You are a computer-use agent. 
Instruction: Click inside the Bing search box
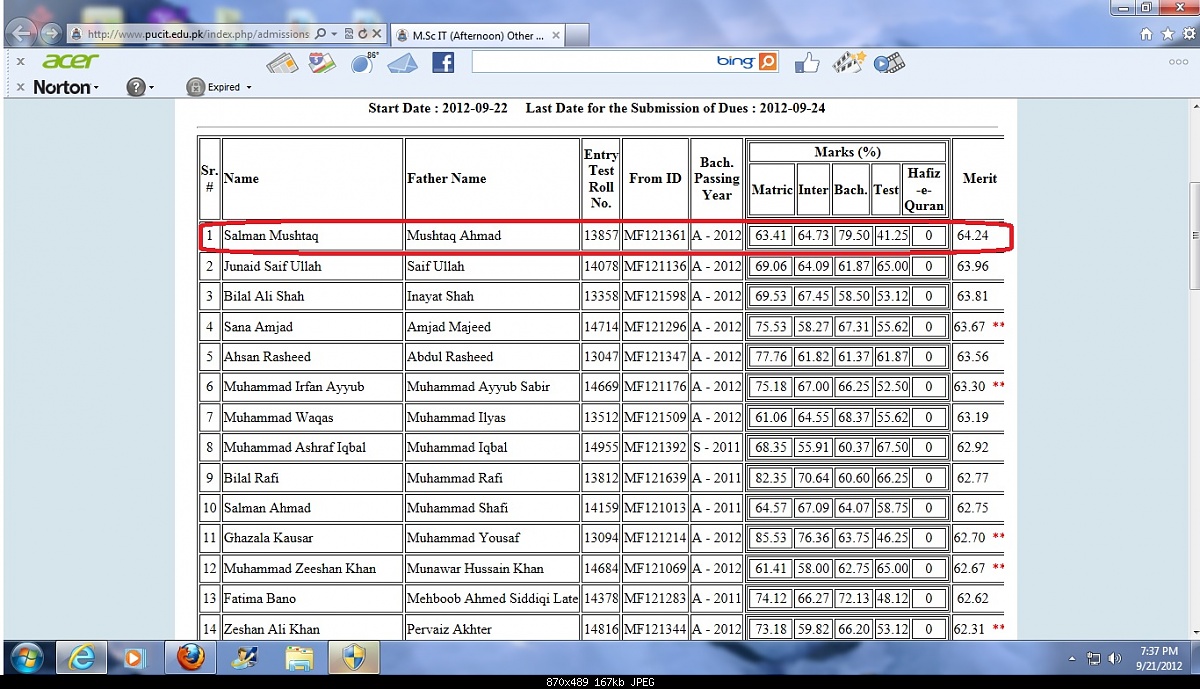click(x=592, y=63)
